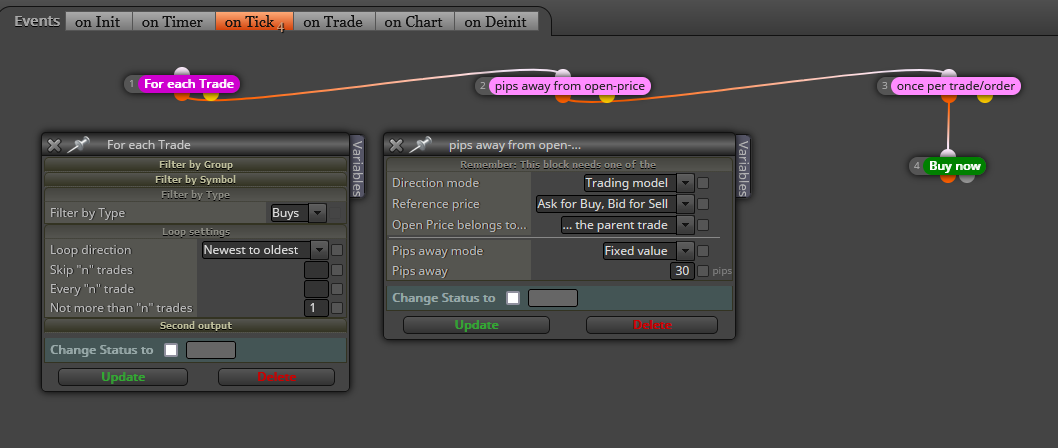
Task: Select the For each Trade block
Action: click(189, 84)
